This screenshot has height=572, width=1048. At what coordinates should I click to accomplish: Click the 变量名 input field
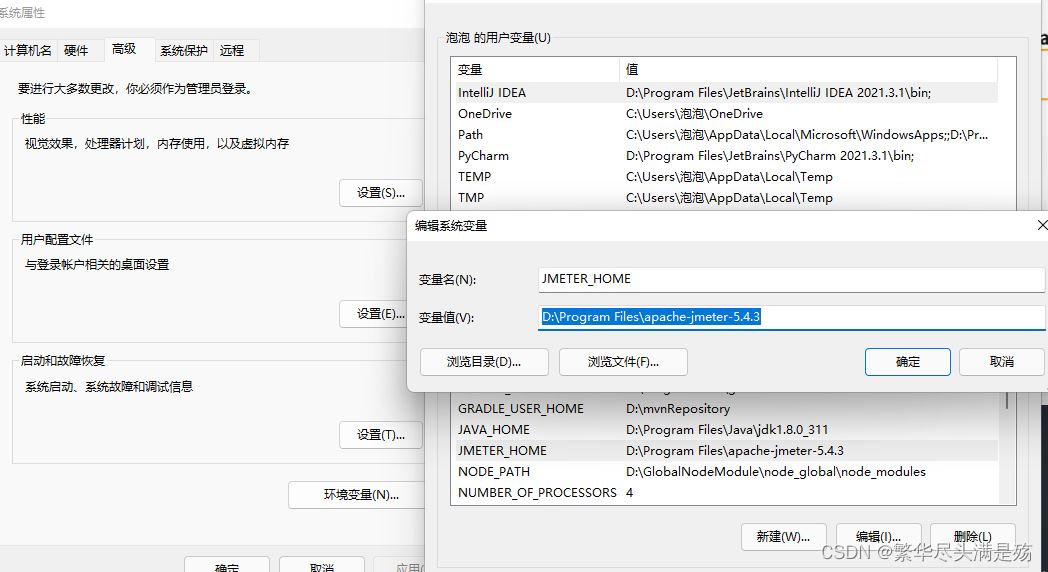[790, 279]
